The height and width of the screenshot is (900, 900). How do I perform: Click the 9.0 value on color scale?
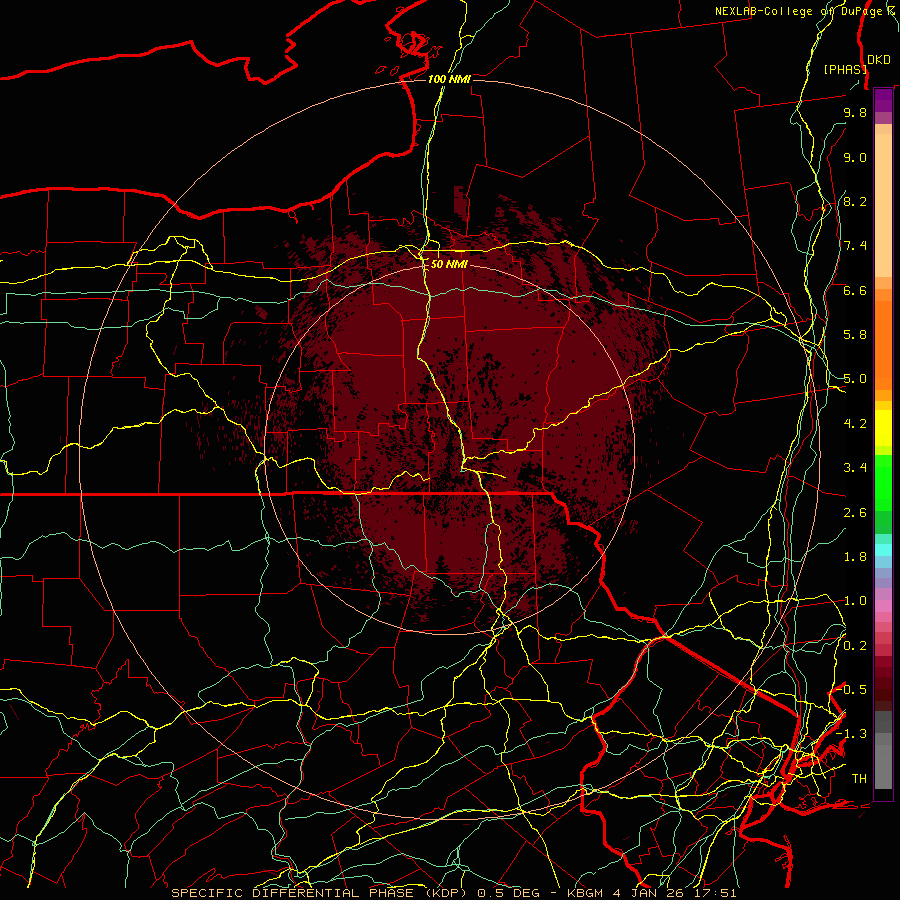(855, 157)
